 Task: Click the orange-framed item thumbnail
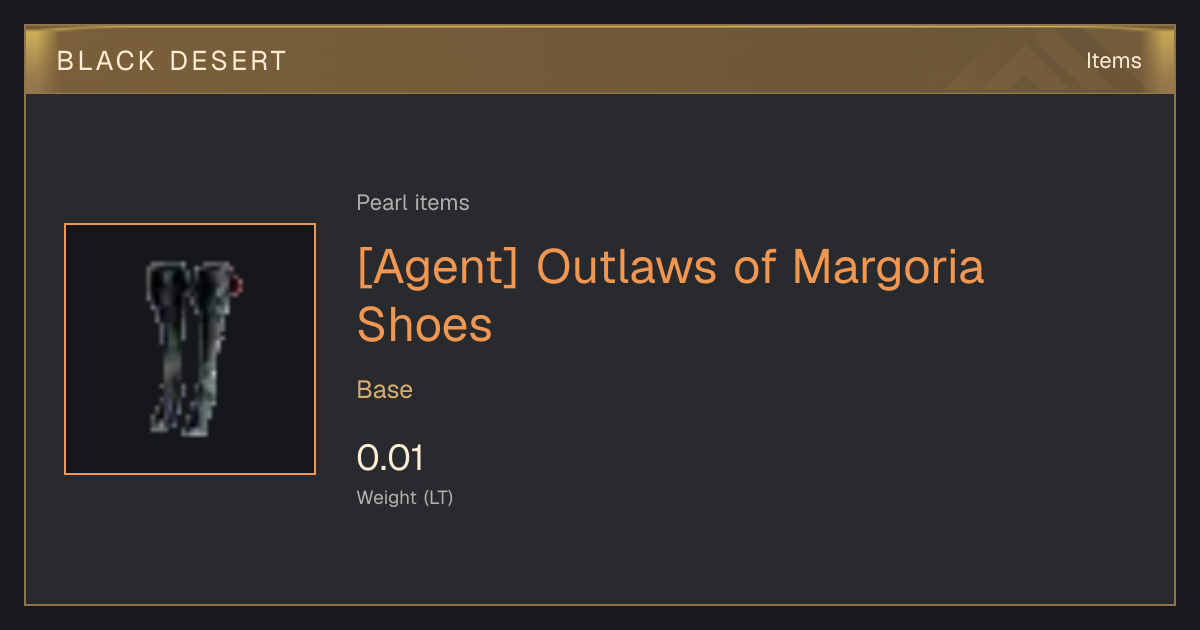point(190,349)
